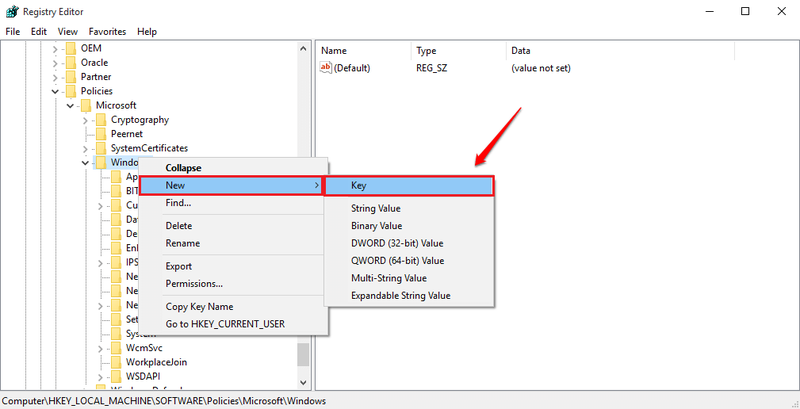
Task: Click the SystemCertificates folder icon
Action: point(101,148)
